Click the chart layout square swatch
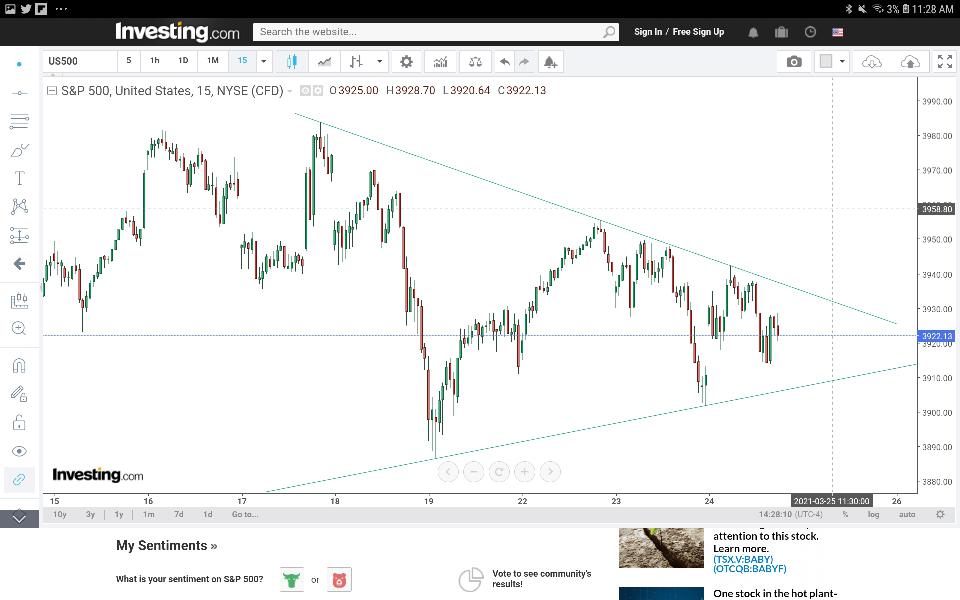The image size is (960, 600). [x=826, y=61]
